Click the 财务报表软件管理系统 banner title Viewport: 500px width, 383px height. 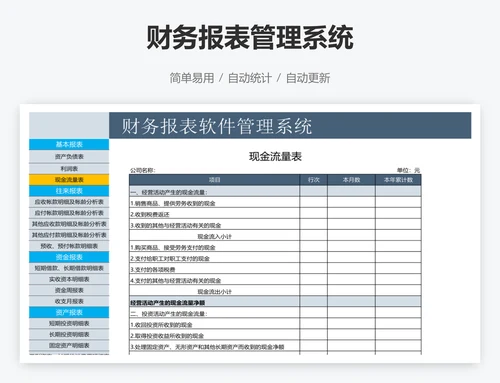(x=216, y=126)
